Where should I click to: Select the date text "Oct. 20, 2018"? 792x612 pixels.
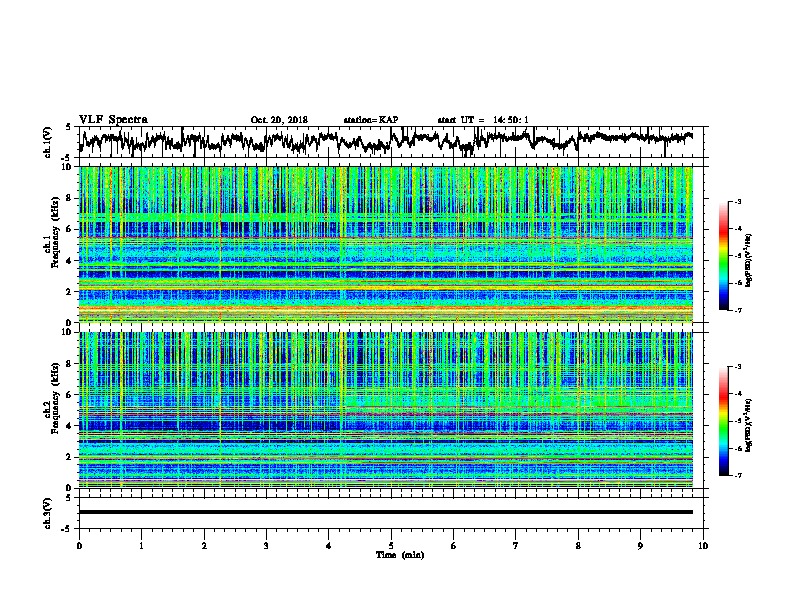pyautogui.click(x=279, y=120)
